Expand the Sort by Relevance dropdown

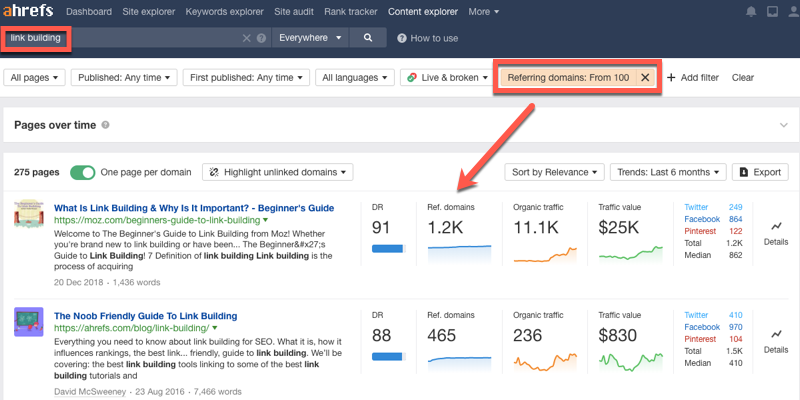click(553, 172)
